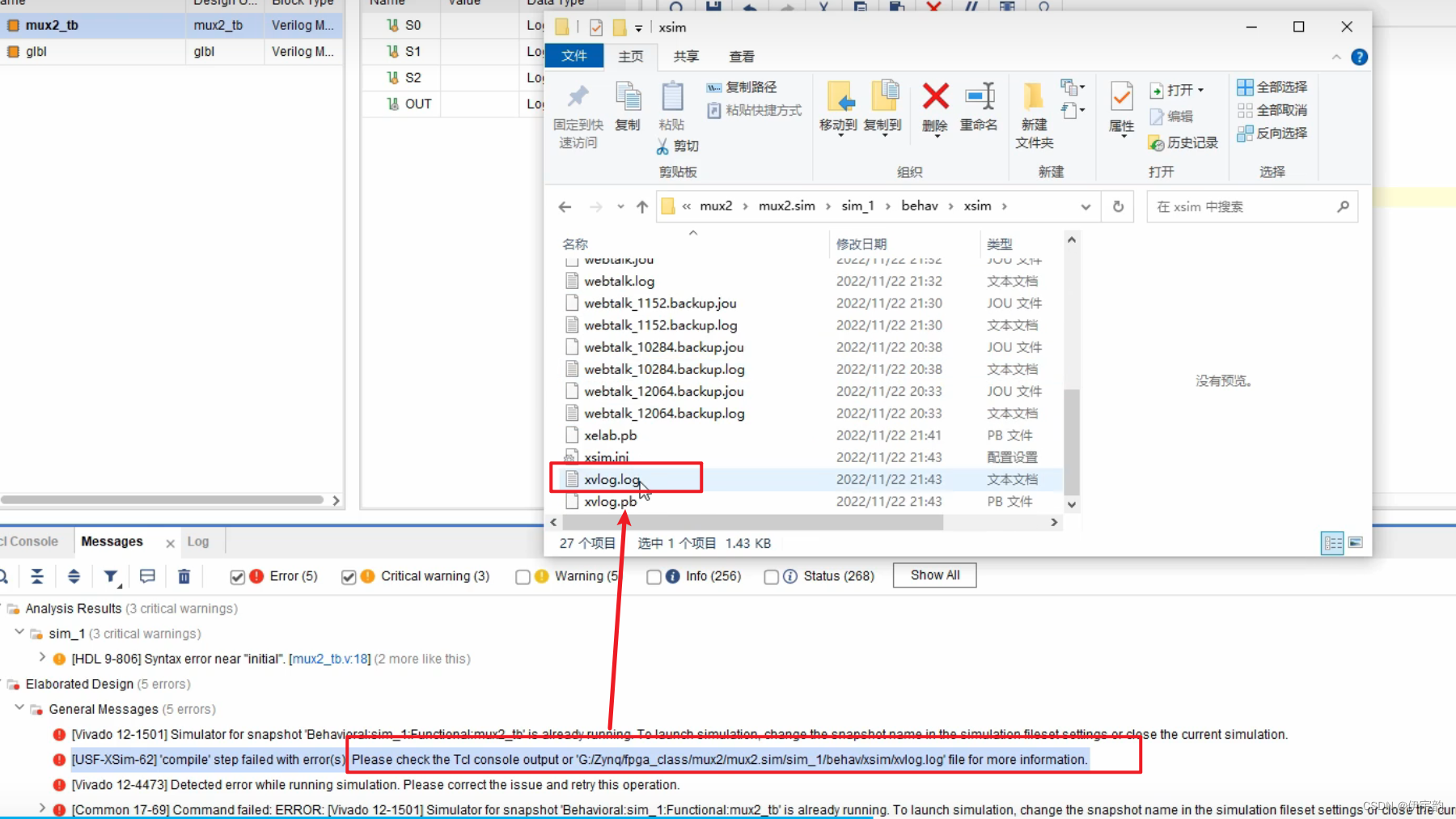The image size is (1456, 819).
Task: Switch Explorer to details view icon
Action: [1332, 543]
